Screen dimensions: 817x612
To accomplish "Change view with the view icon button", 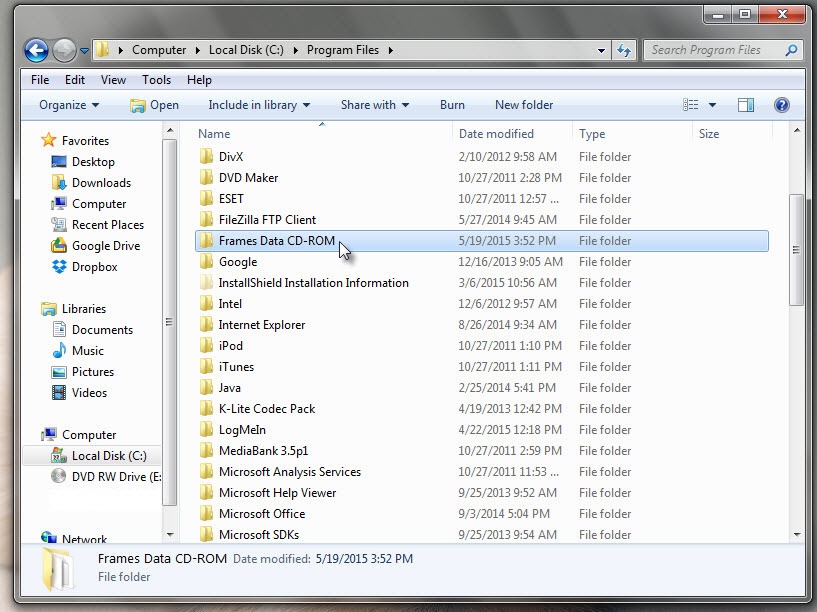I will (x=690, y=105).
